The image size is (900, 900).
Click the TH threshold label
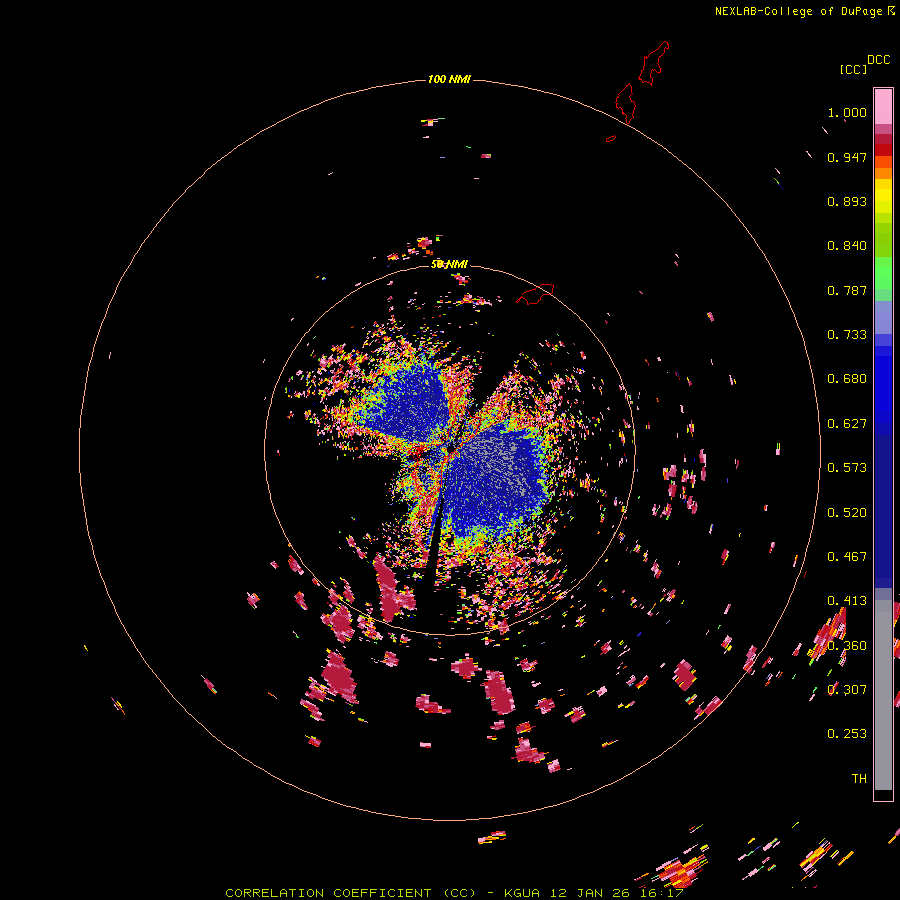click(859, 779)
